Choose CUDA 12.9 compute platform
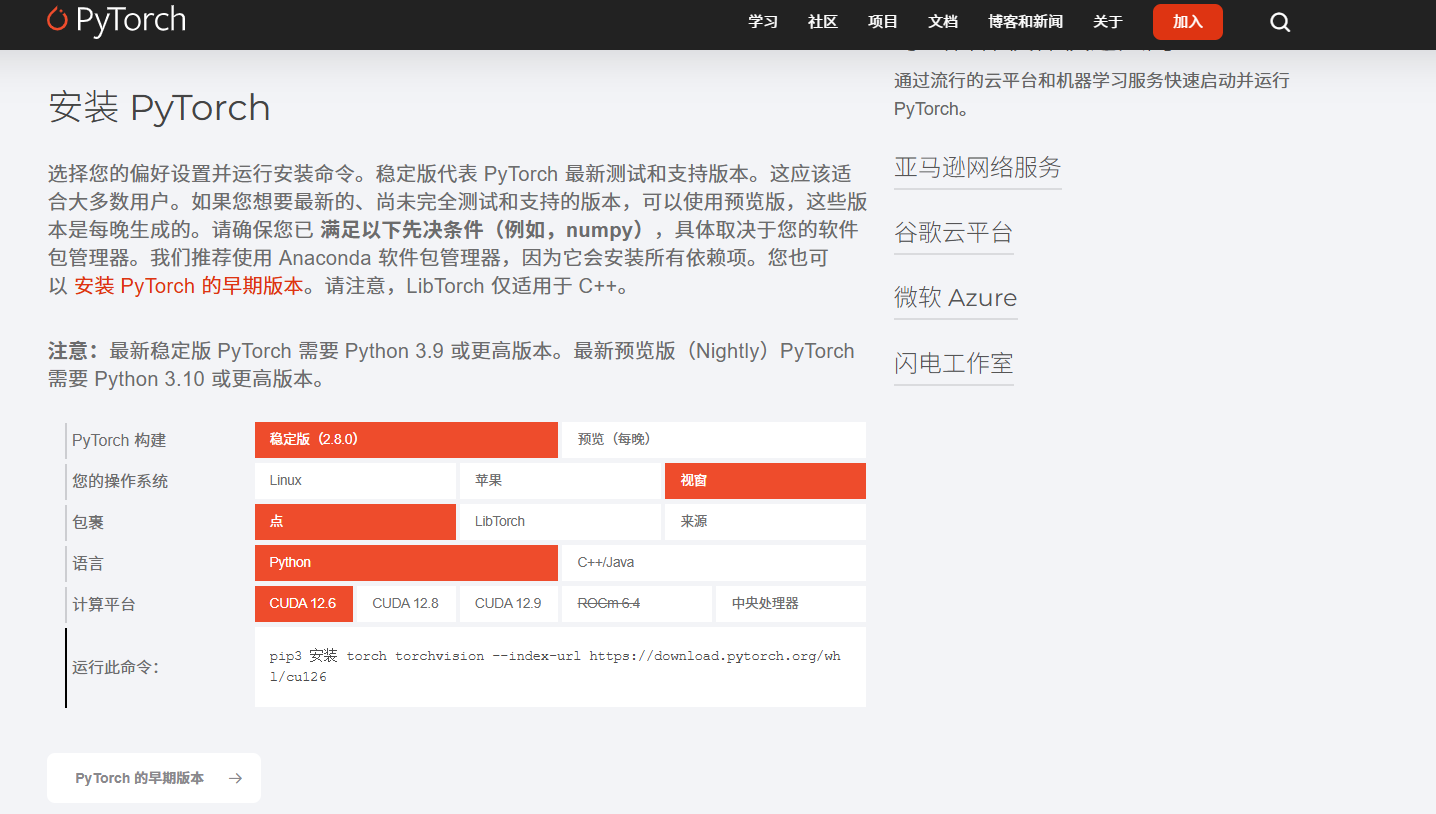 click(x=508, y=604)
